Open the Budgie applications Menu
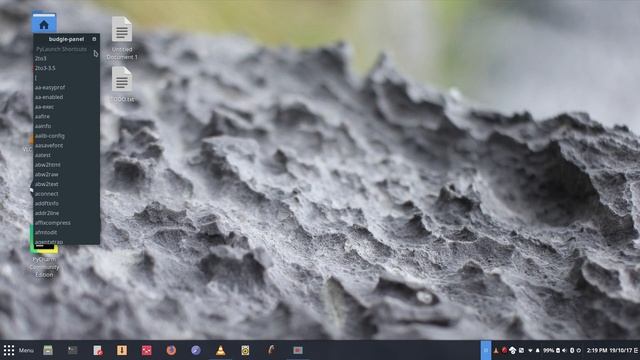 pyautogui.click(x=19, y=350)
